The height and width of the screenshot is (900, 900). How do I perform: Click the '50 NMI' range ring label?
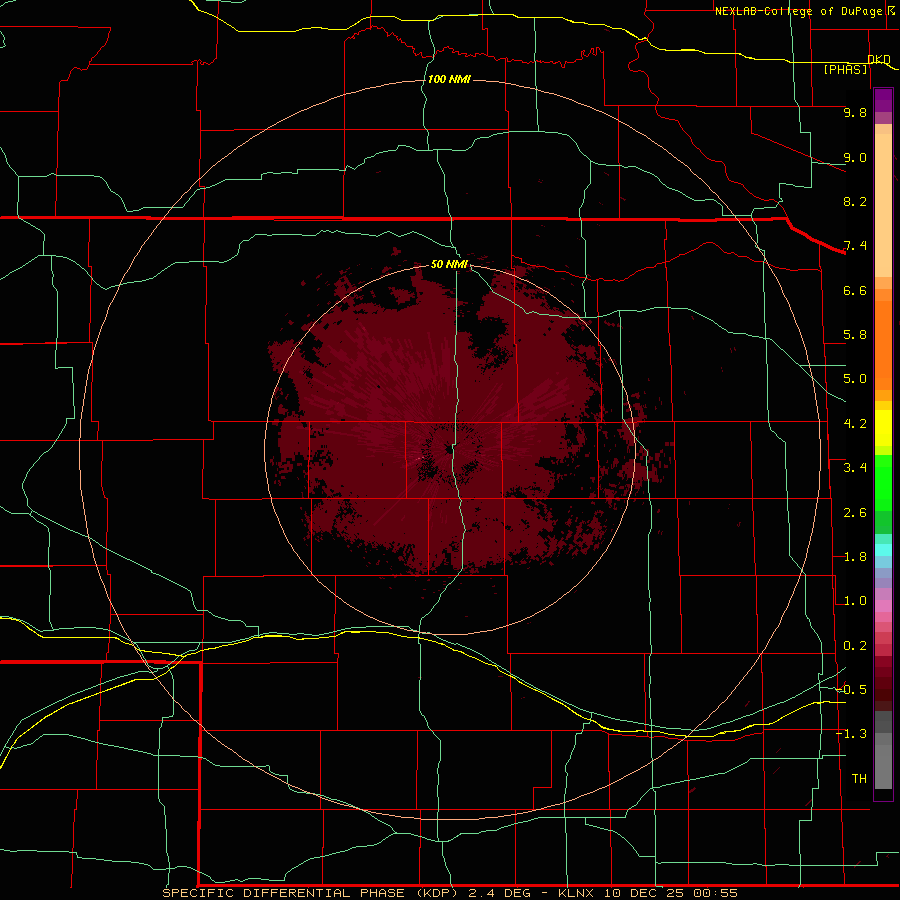449,265
